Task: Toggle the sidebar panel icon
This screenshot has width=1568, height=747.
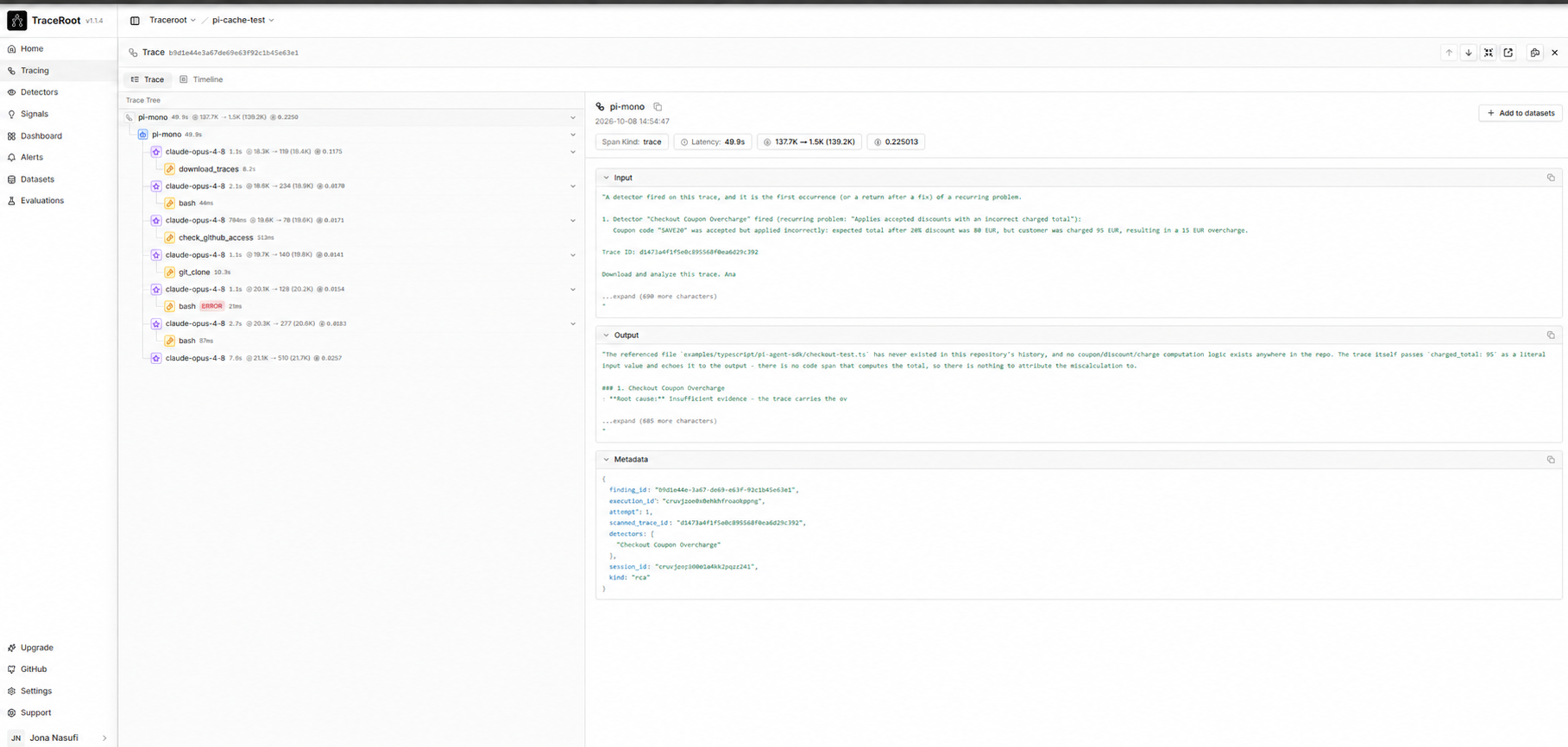Action: [135, 21]
